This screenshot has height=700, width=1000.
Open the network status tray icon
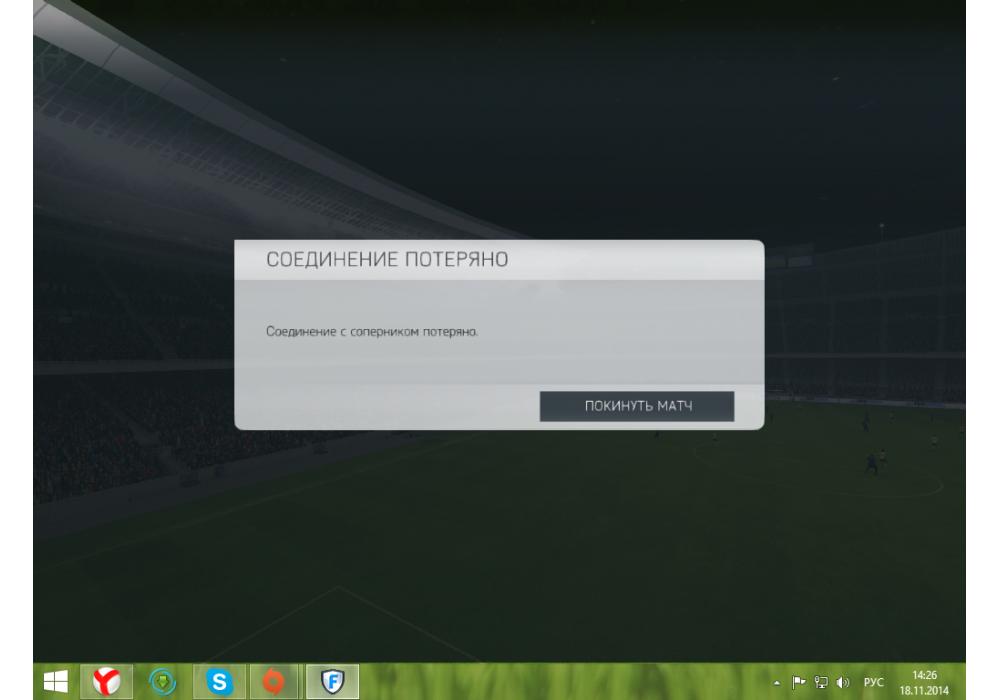coord(821,683)
